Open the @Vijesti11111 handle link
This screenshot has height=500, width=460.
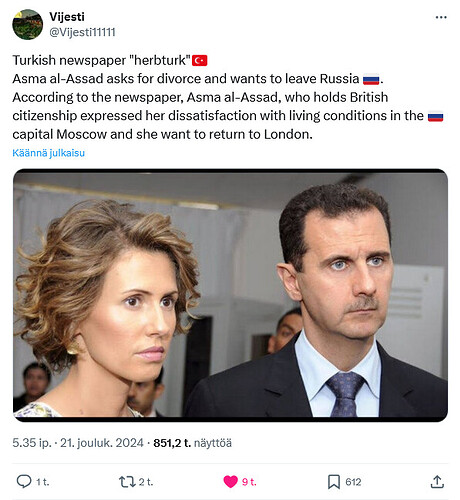coord(82,32)
